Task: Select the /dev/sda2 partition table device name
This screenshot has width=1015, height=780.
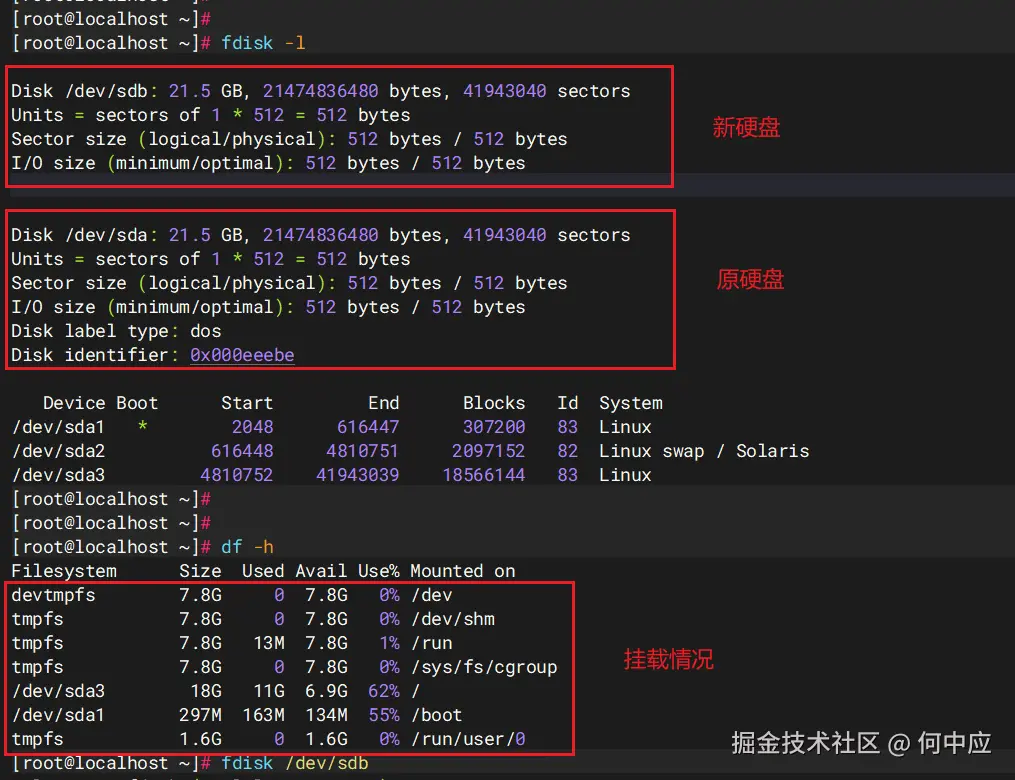Action: coord(58,451)
